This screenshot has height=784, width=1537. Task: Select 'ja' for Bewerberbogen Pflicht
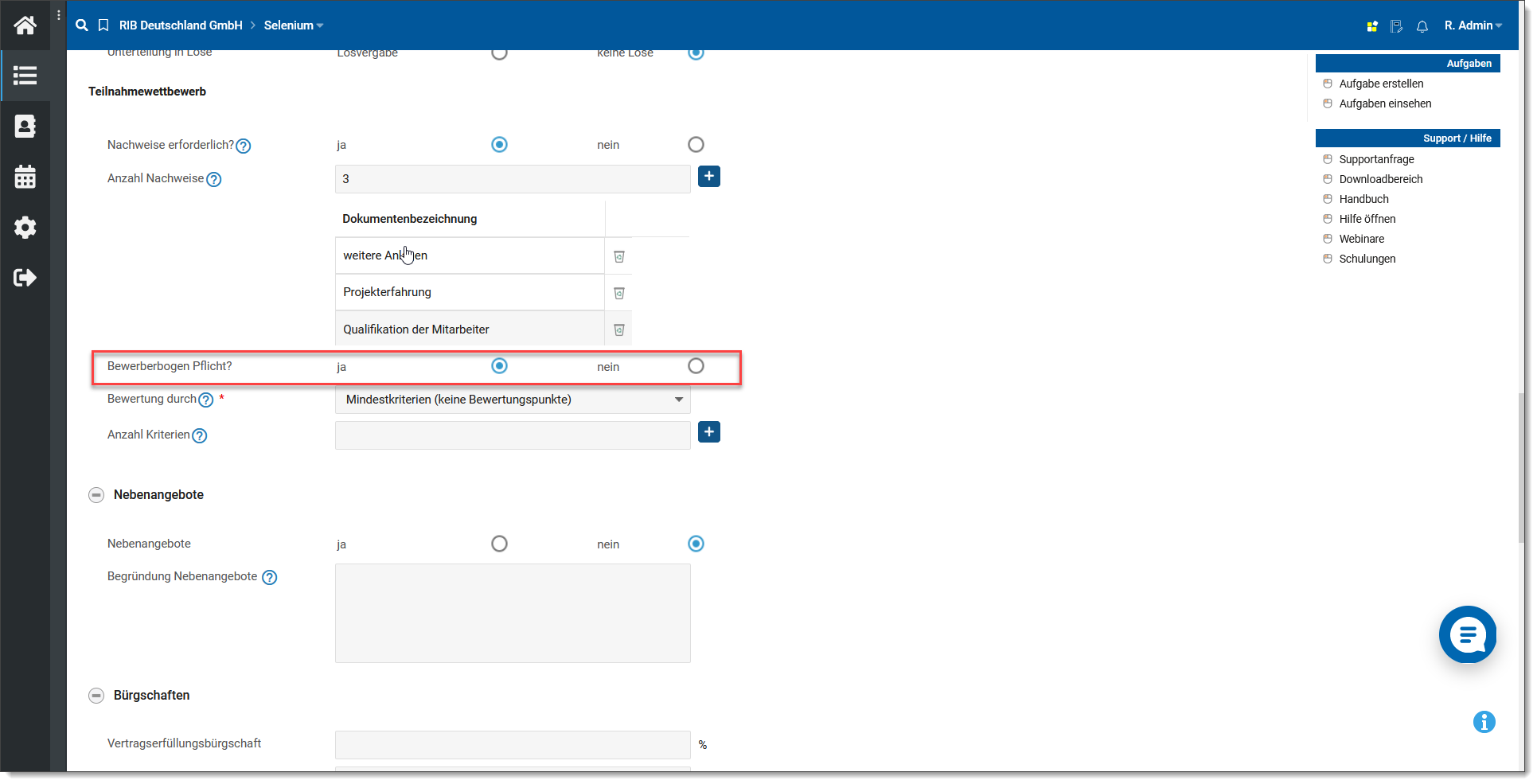pos(499,366)
